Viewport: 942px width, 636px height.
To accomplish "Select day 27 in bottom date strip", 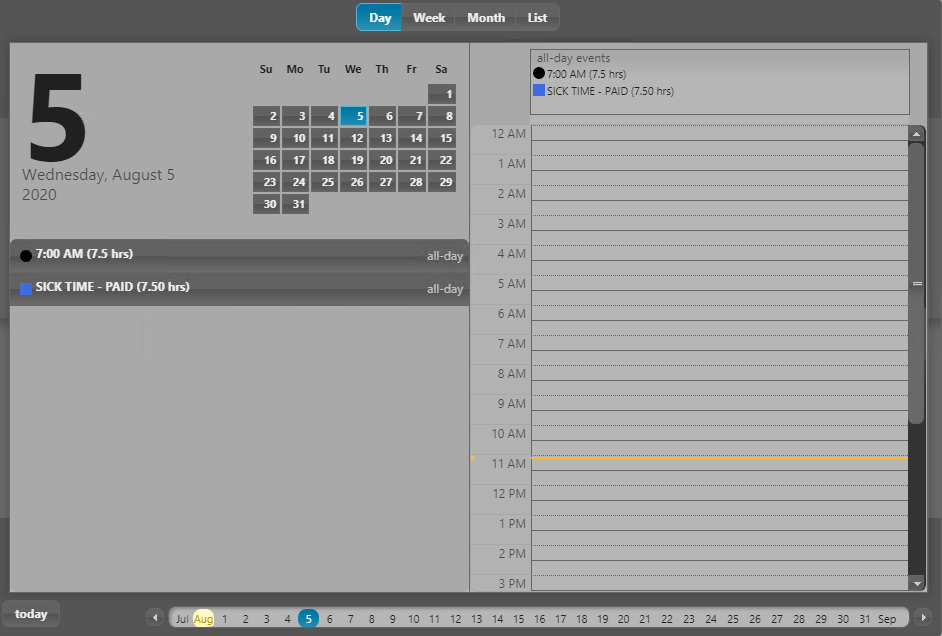I will pos(777,619).
